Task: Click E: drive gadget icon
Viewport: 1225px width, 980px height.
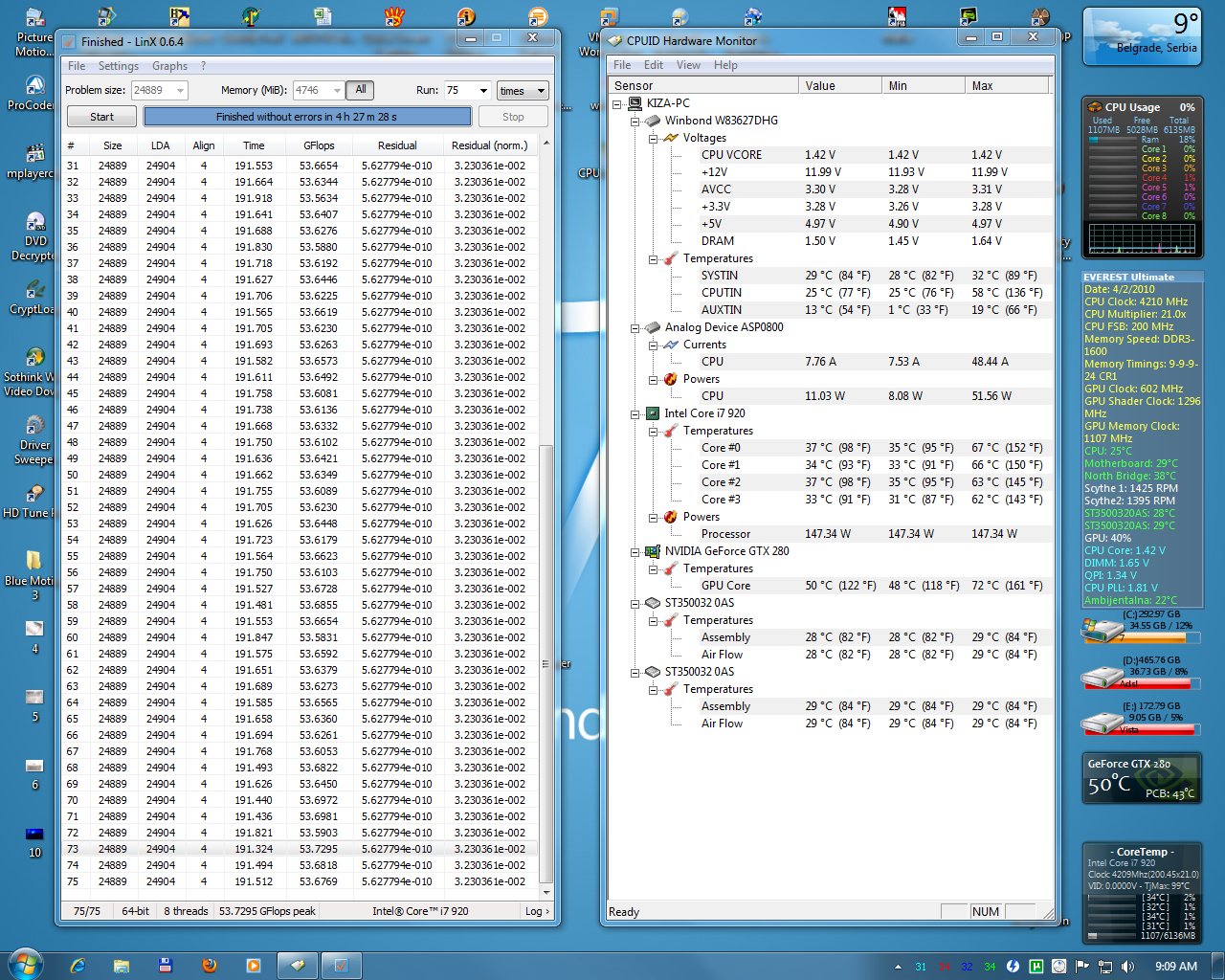Action: pos(1101,724)
